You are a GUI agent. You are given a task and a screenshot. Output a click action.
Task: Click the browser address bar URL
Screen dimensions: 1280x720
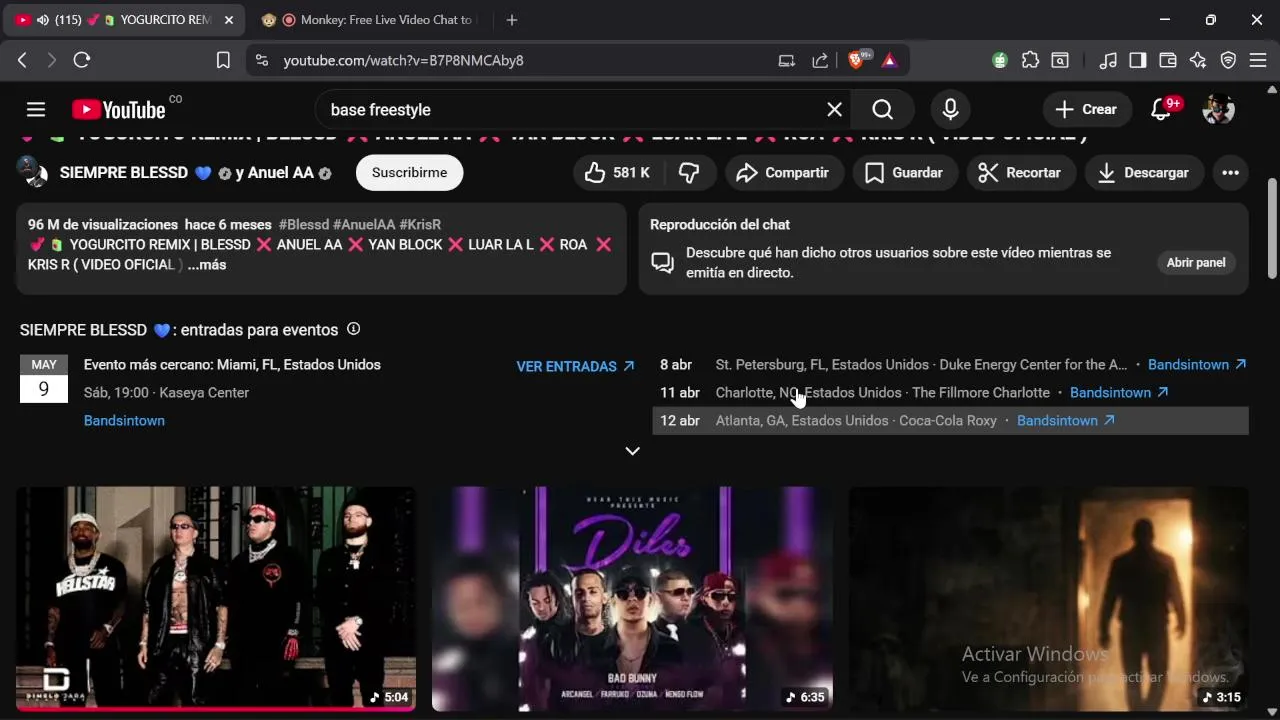(x=403, y=60)
